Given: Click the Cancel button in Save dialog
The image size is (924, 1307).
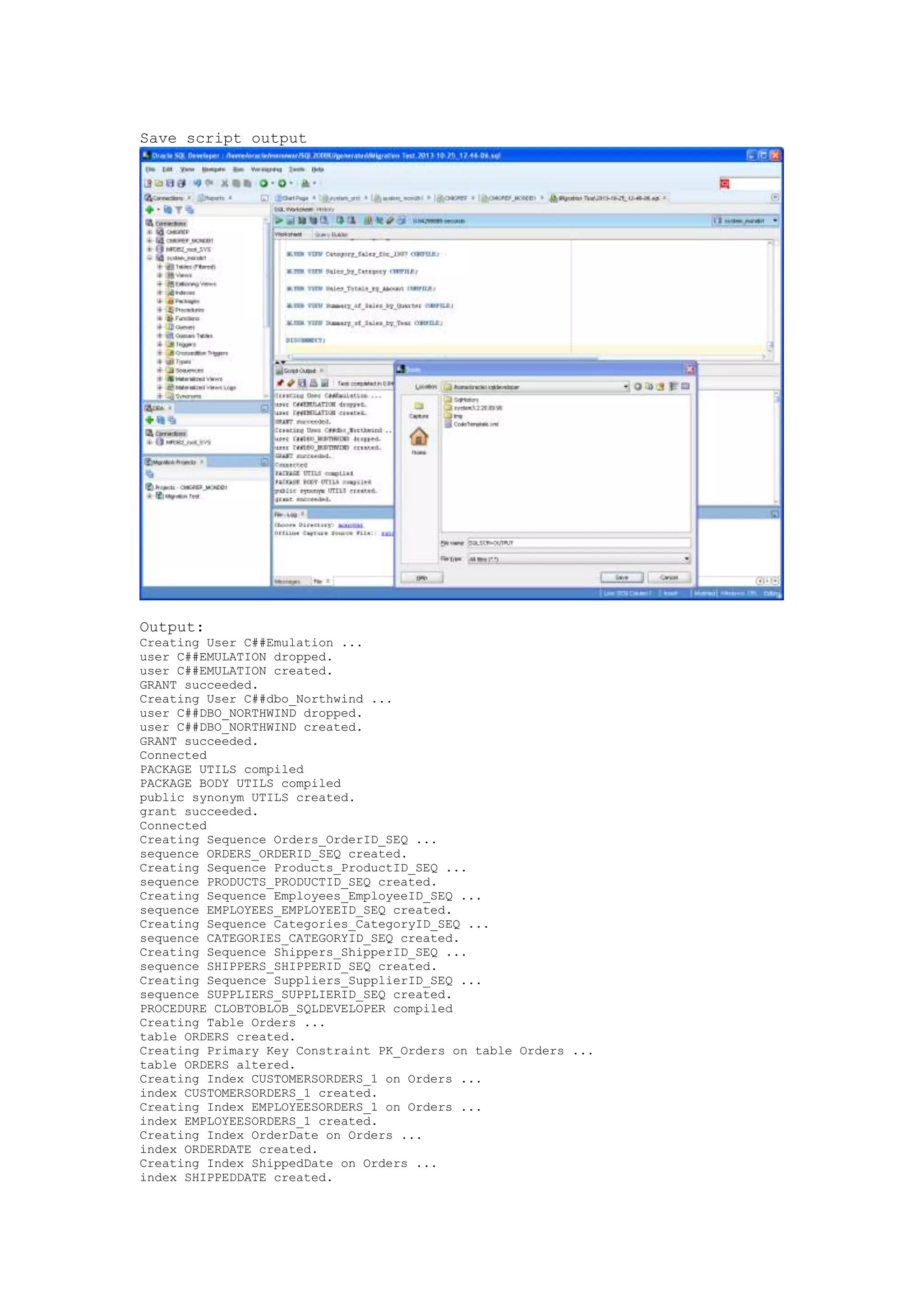Looking at the screenshot, I should (669, 577).
